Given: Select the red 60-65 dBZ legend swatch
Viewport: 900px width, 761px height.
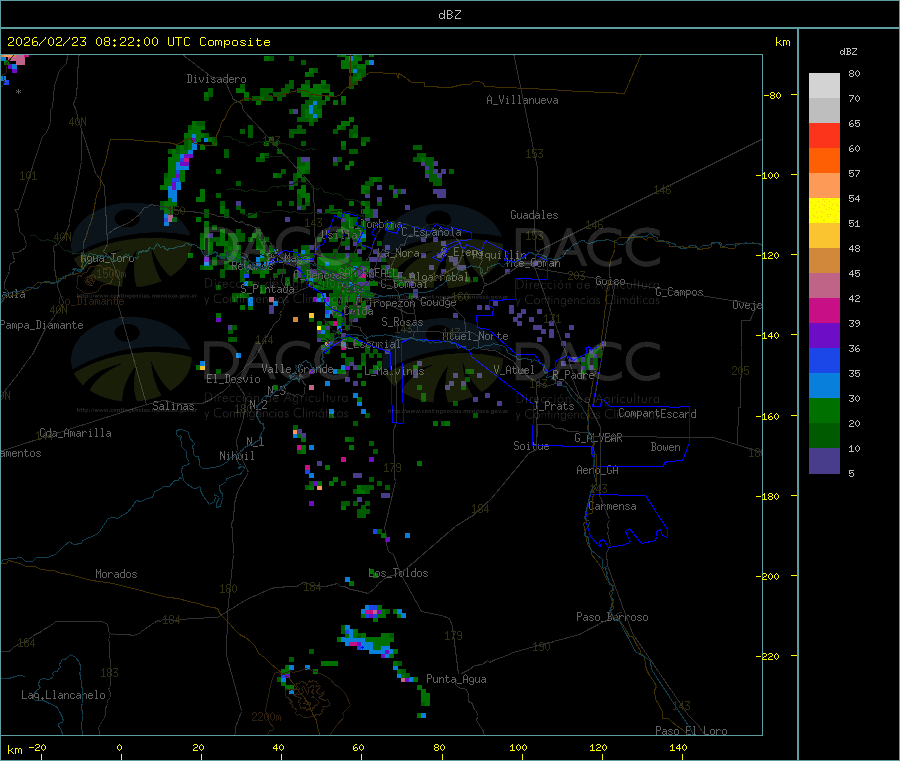Looking at the screenshot, I should point(824,135).
